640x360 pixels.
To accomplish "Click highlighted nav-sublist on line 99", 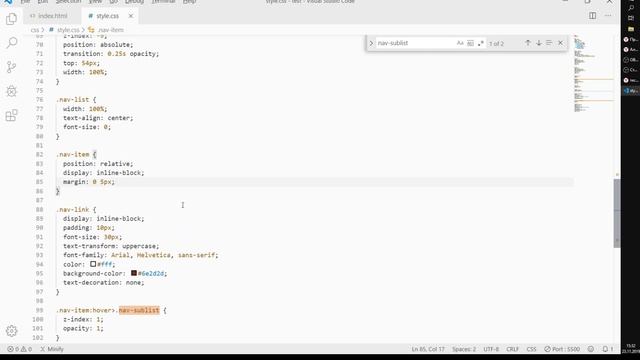I will 139,310.
